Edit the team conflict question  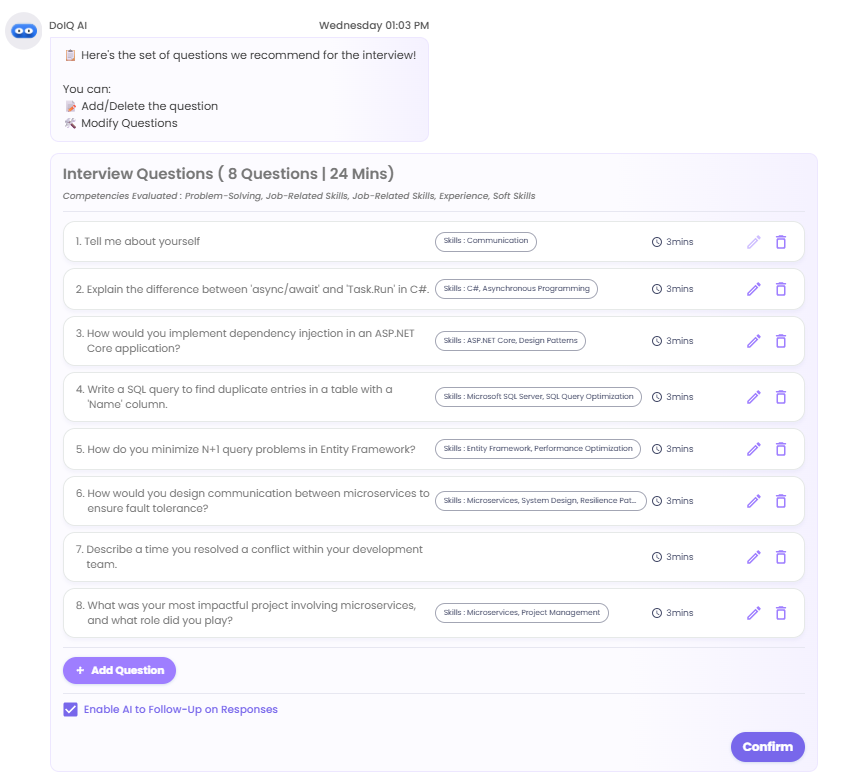point(754,557)
